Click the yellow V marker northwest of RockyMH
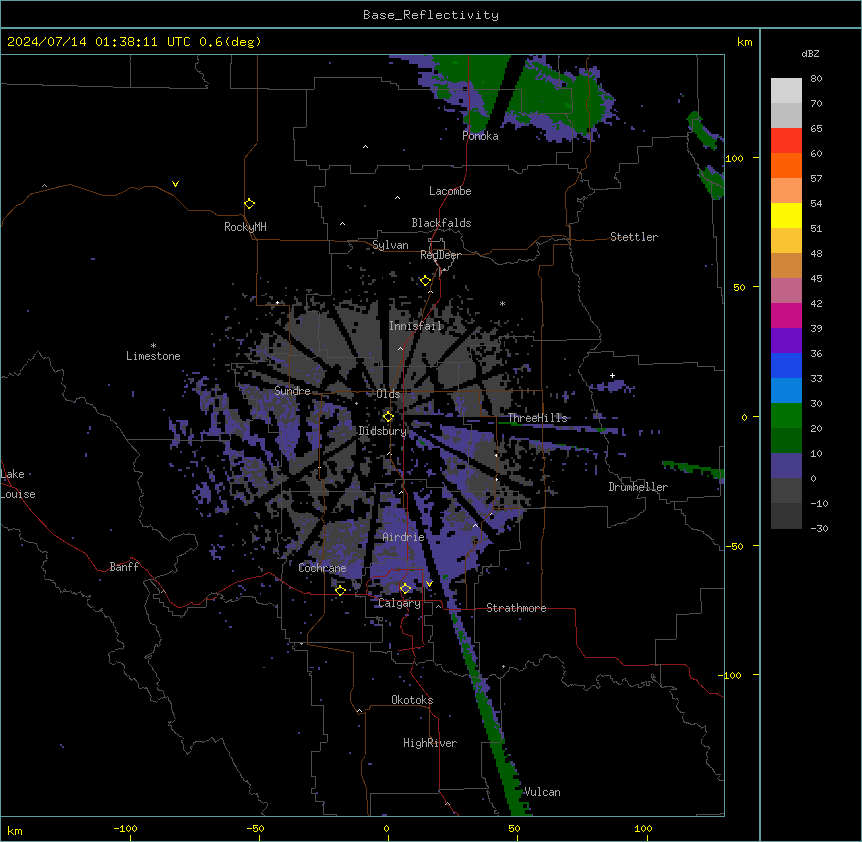Screen dimensions: 862x842 175,184
